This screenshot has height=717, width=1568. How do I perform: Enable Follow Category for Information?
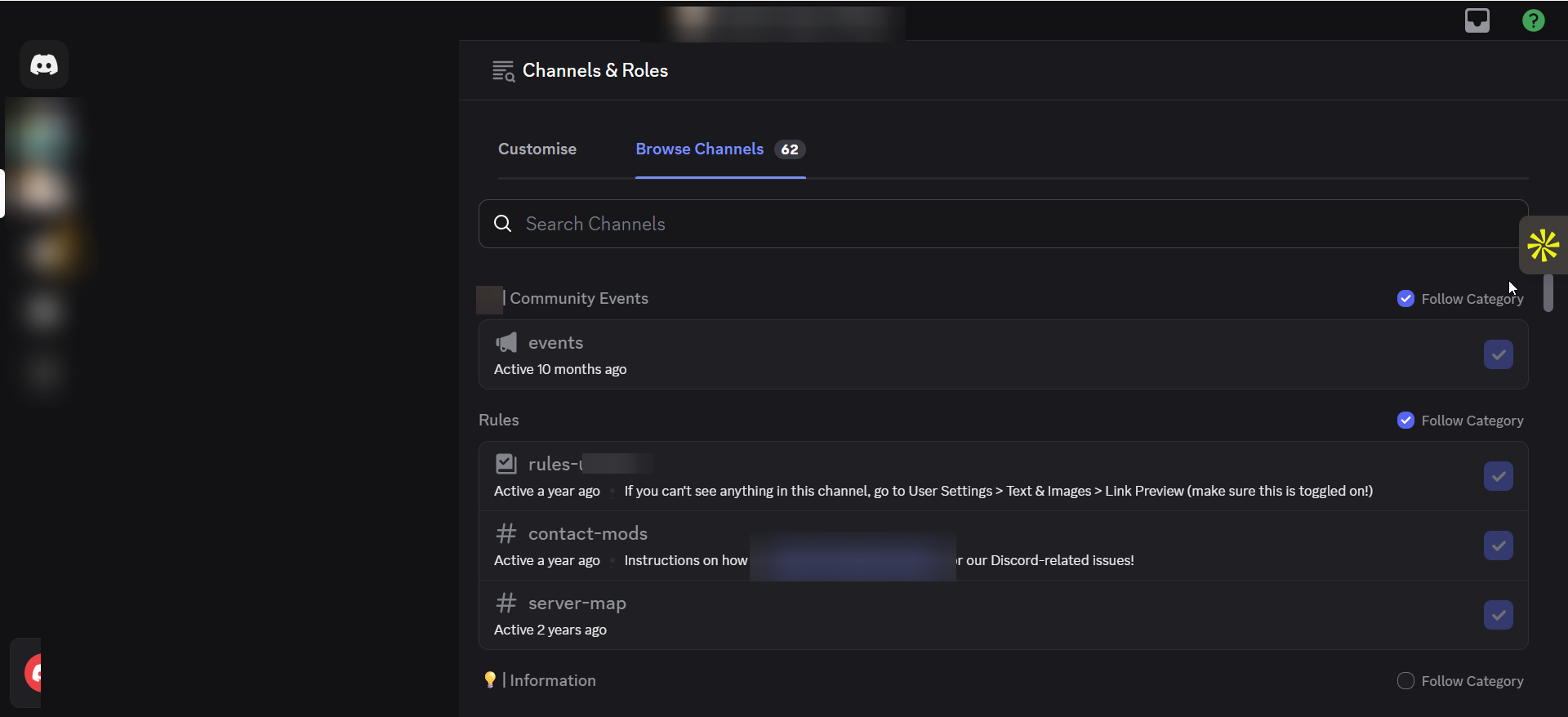click(x=1405, y=681)
